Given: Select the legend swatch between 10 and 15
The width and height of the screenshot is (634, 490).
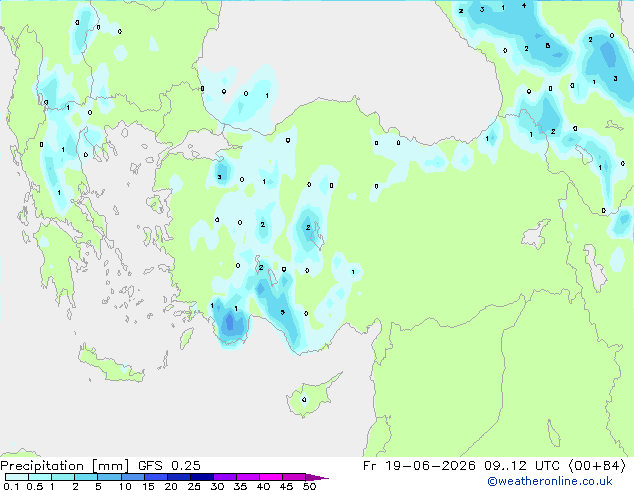Looking at the screenshot, I should click(132, 477).
